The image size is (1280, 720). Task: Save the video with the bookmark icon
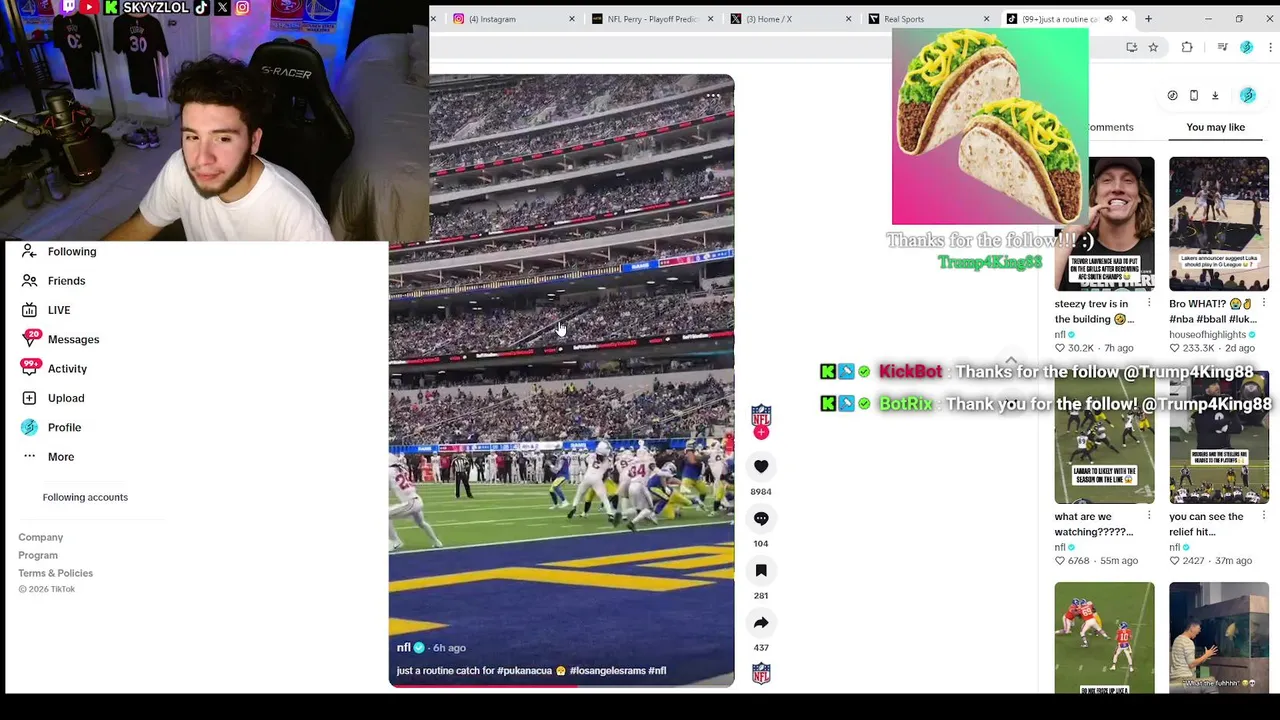tap(761, 570)
